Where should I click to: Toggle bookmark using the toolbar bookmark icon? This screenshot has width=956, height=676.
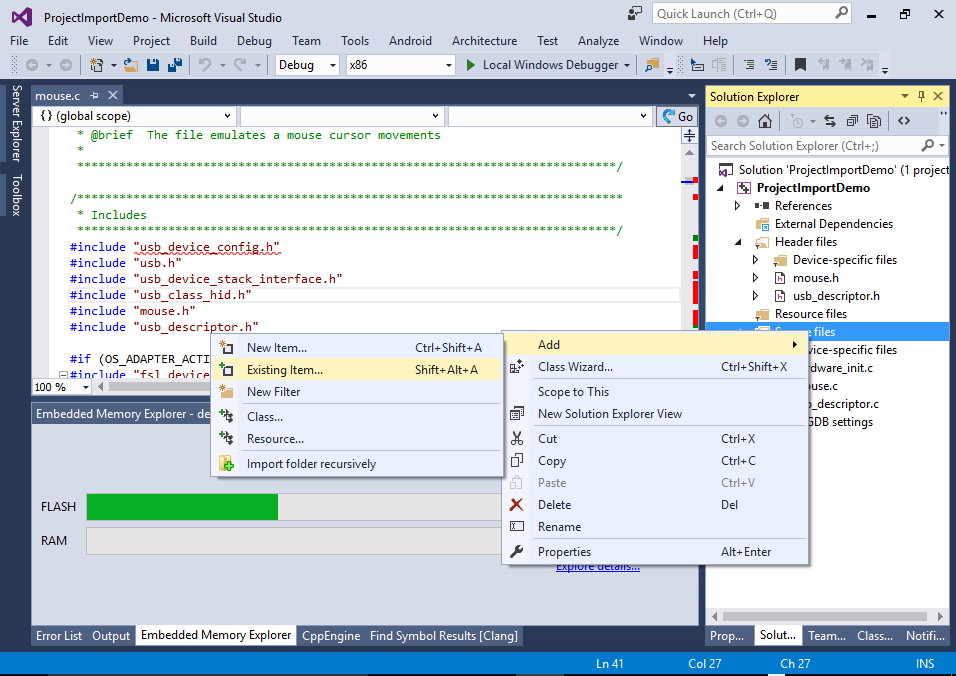click(x=800, y=65)
